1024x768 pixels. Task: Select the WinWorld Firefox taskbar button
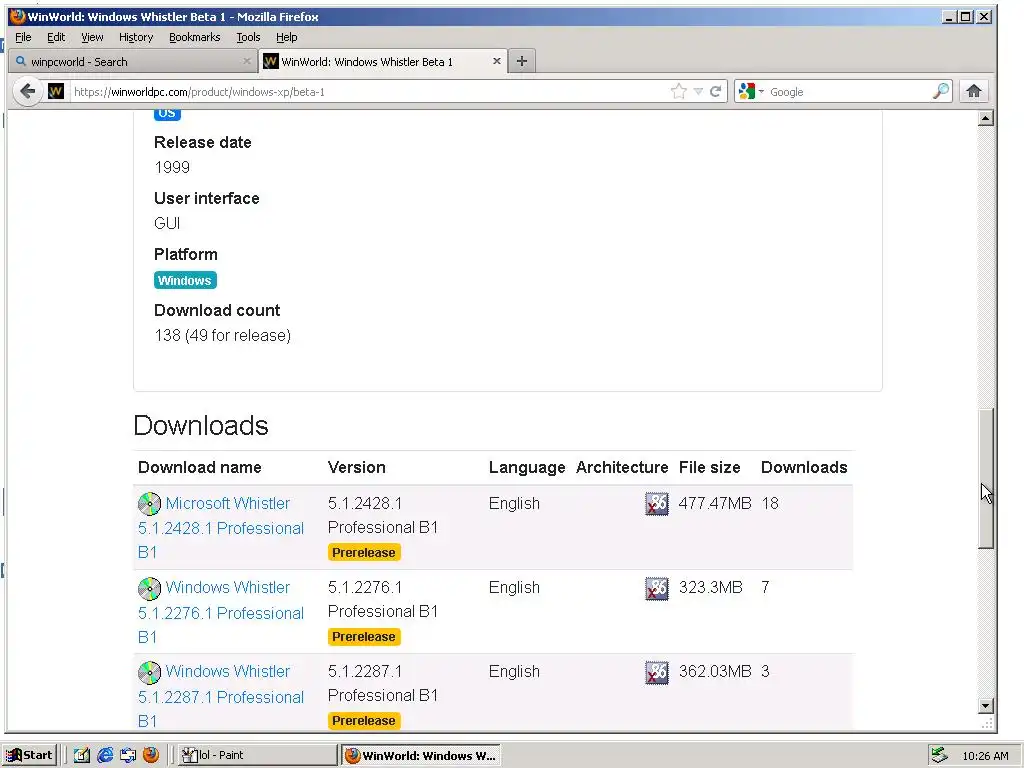click(421, 755)
